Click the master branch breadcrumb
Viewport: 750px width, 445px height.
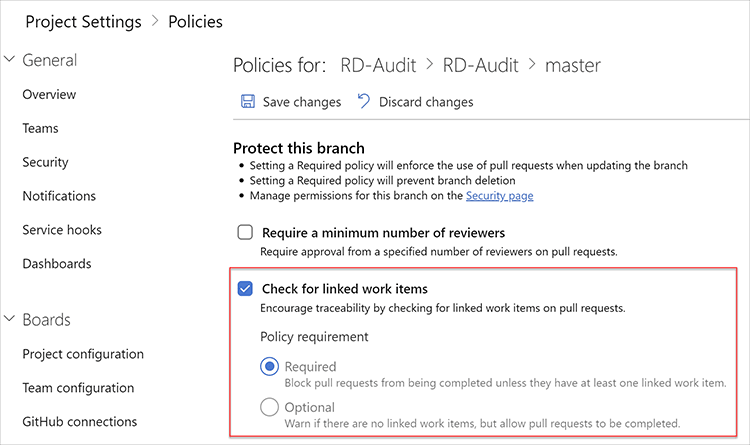click(573, 66)
